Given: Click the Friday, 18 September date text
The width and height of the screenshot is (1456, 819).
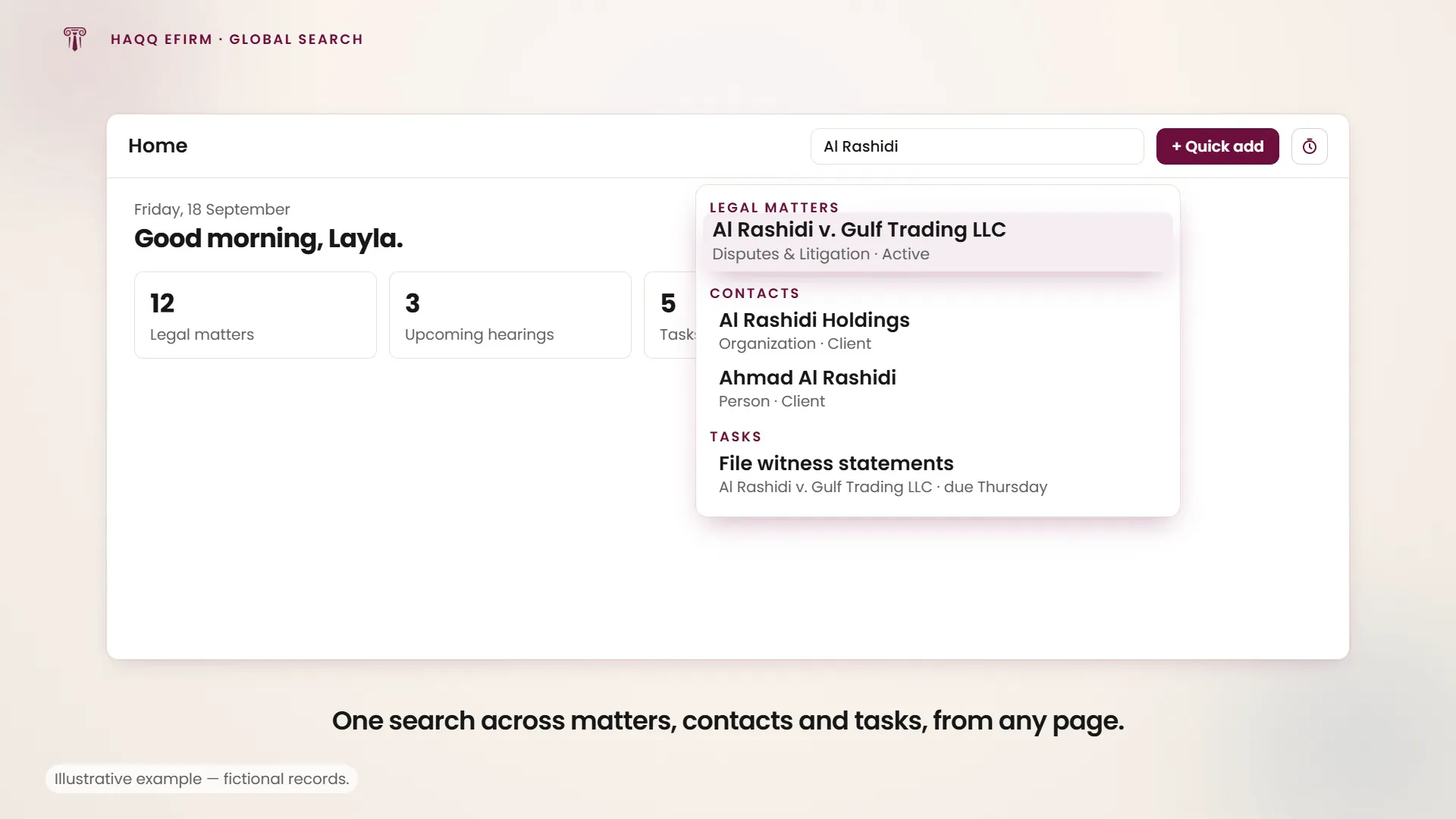Looking at the screenshot, I should (x=212, y=209).
